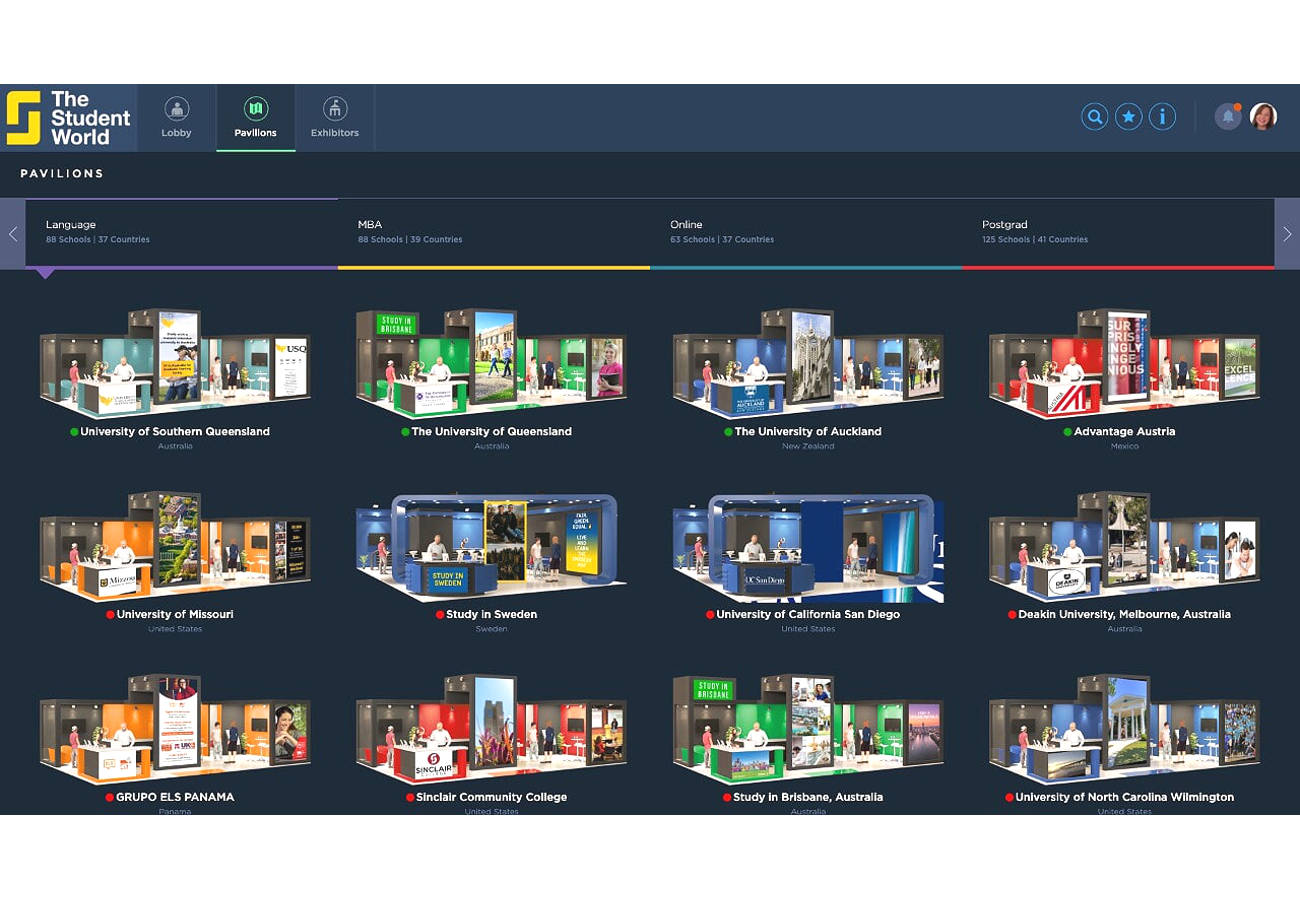Click The University of Queensland title
The image size is (1300, 900).
click(x=492, y=432)
